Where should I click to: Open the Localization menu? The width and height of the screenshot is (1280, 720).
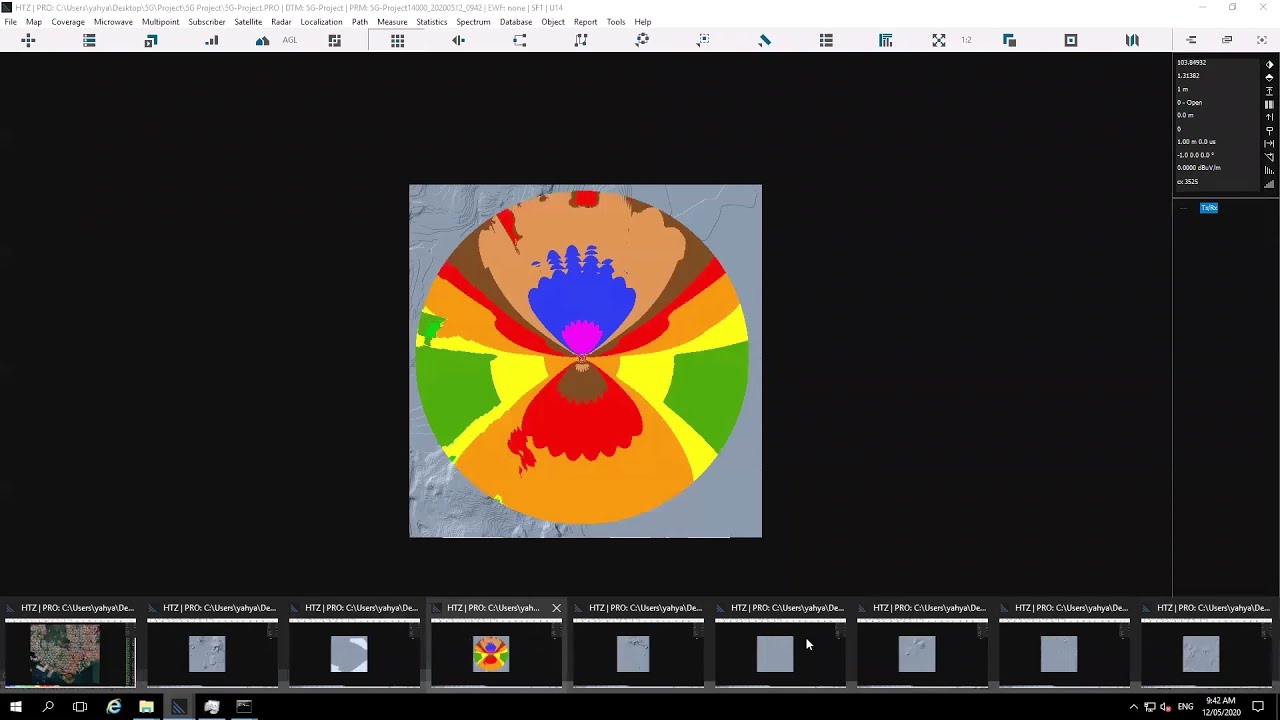click(321, 22)
